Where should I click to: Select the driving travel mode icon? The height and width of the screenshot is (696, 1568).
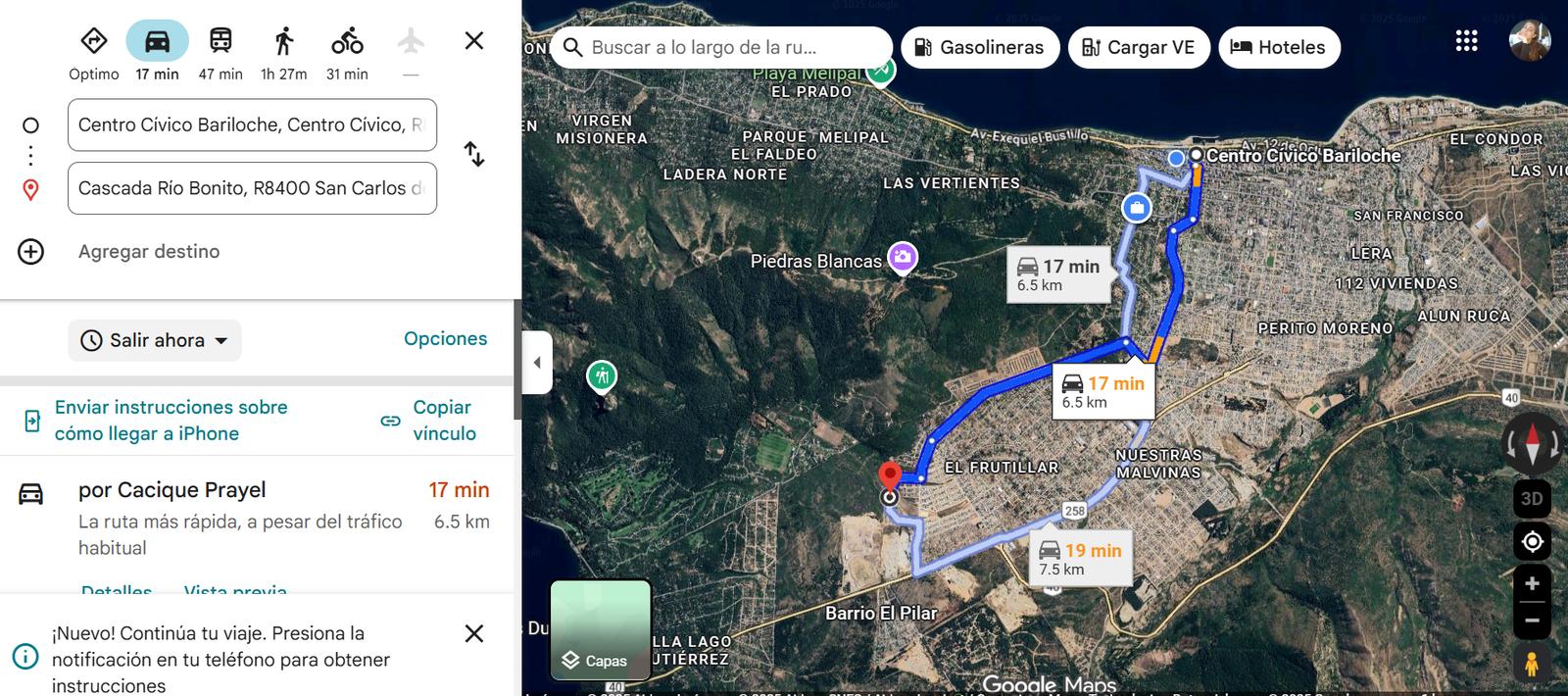(x=157, y=41)
